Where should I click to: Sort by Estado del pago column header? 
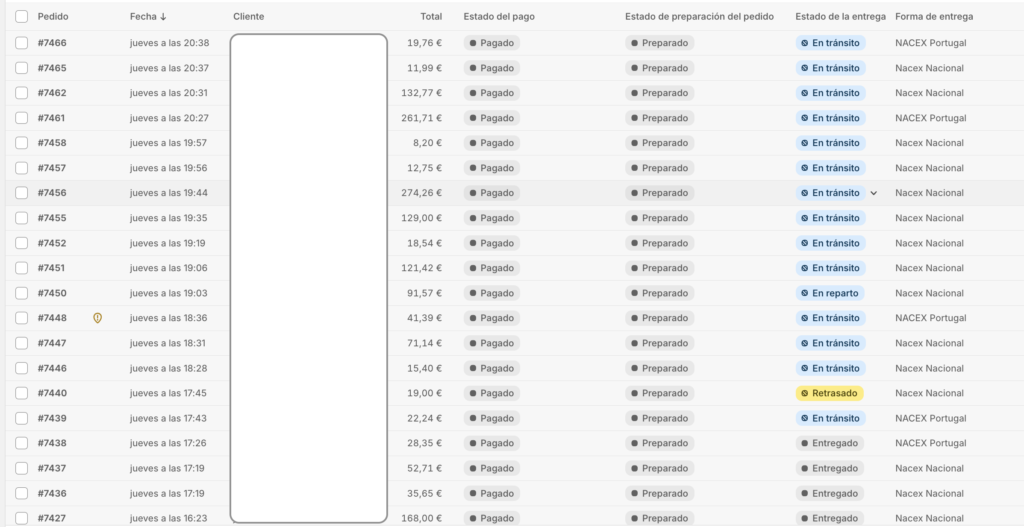[x=499, y=17]
